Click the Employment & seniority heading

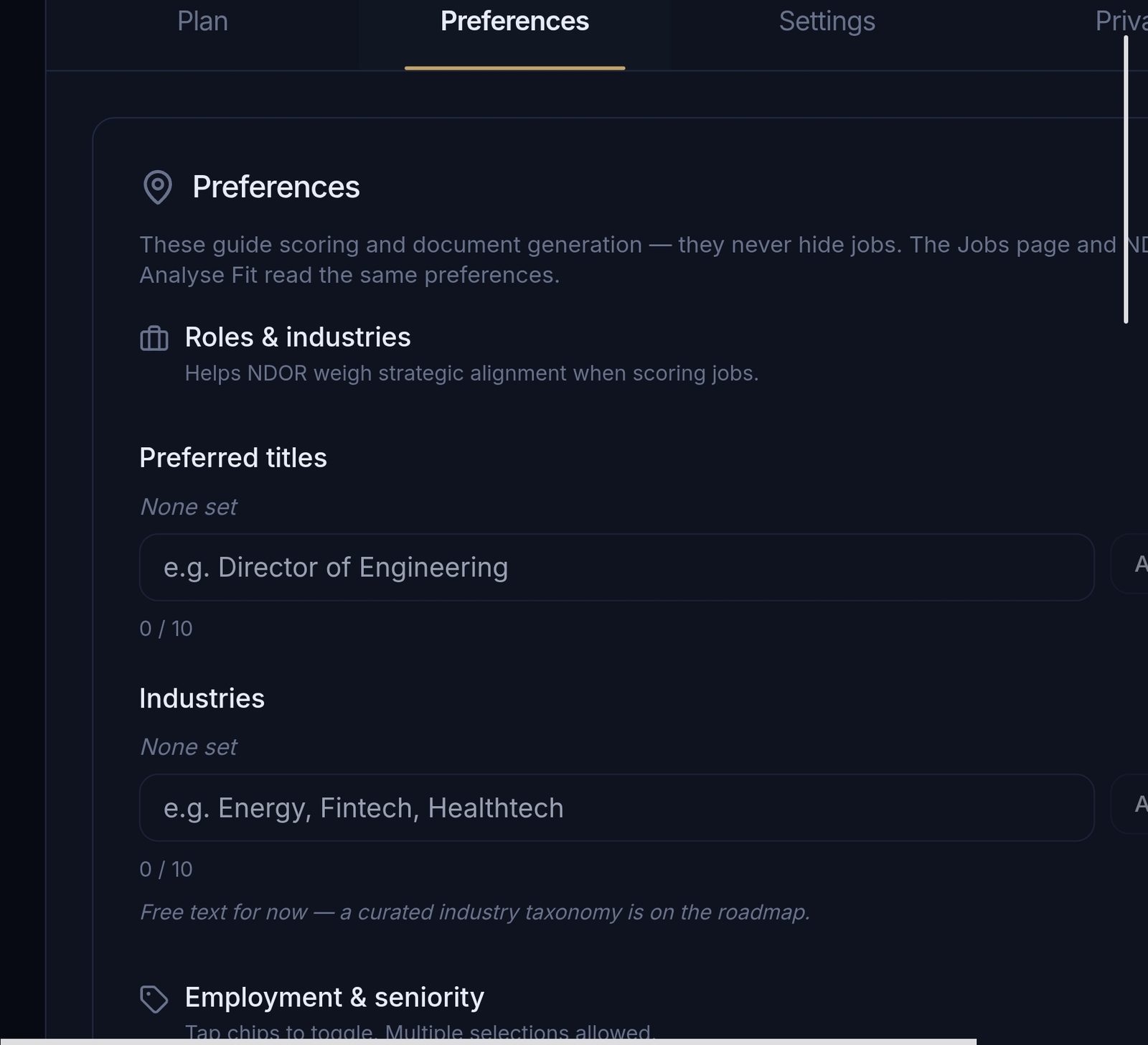334,997
